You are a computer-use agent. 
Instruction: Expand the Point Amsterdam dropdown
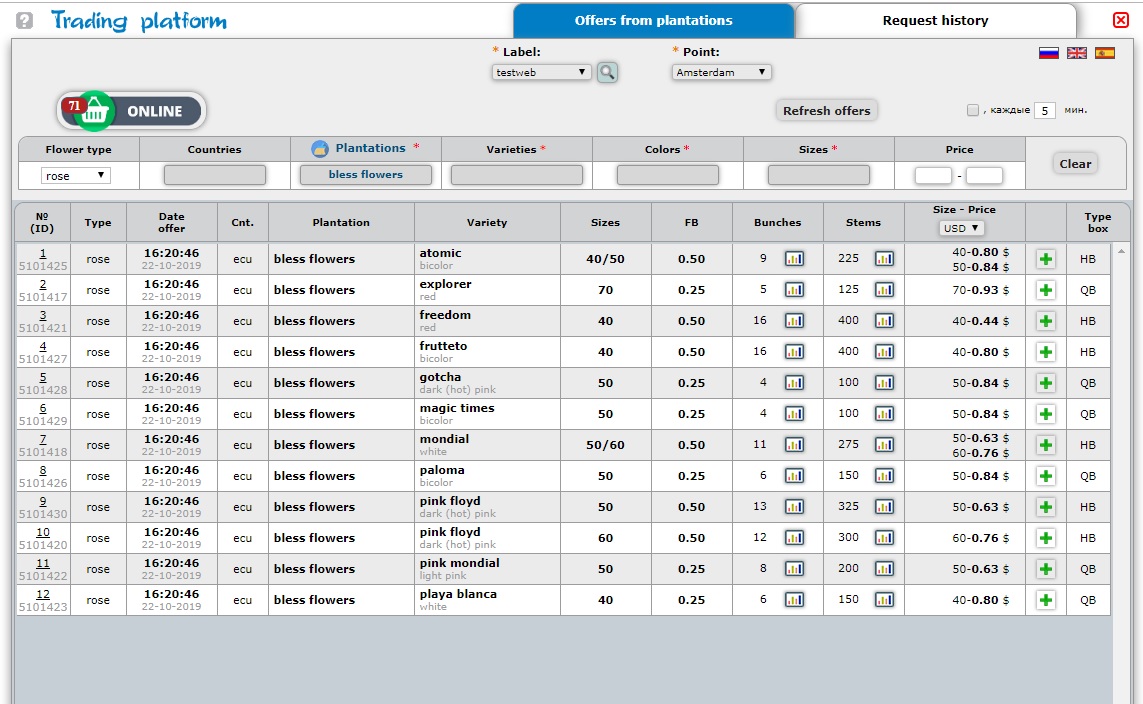[x=721, y=72]
